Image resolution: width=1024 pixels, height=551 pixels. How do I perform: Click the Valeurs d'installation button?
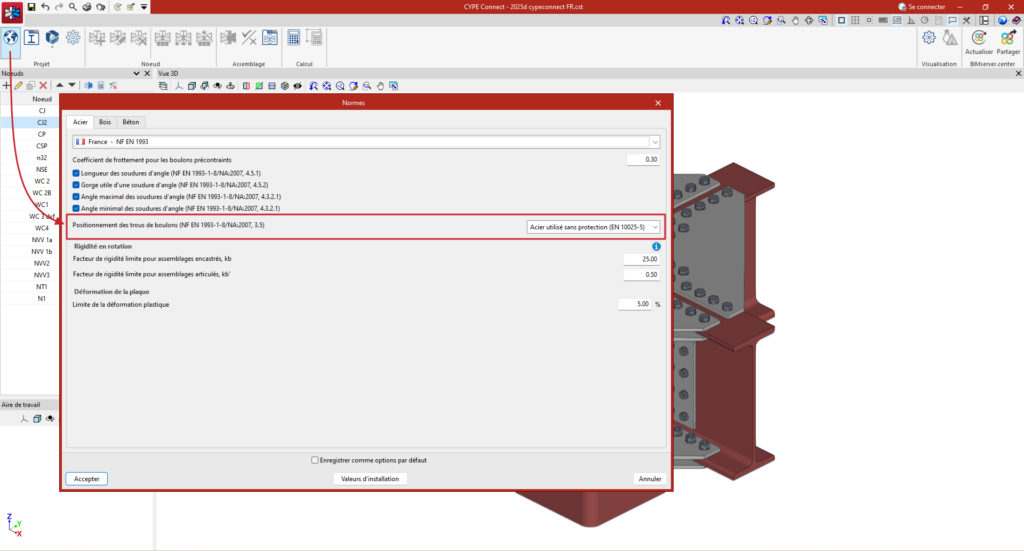(x=370, y=479)
